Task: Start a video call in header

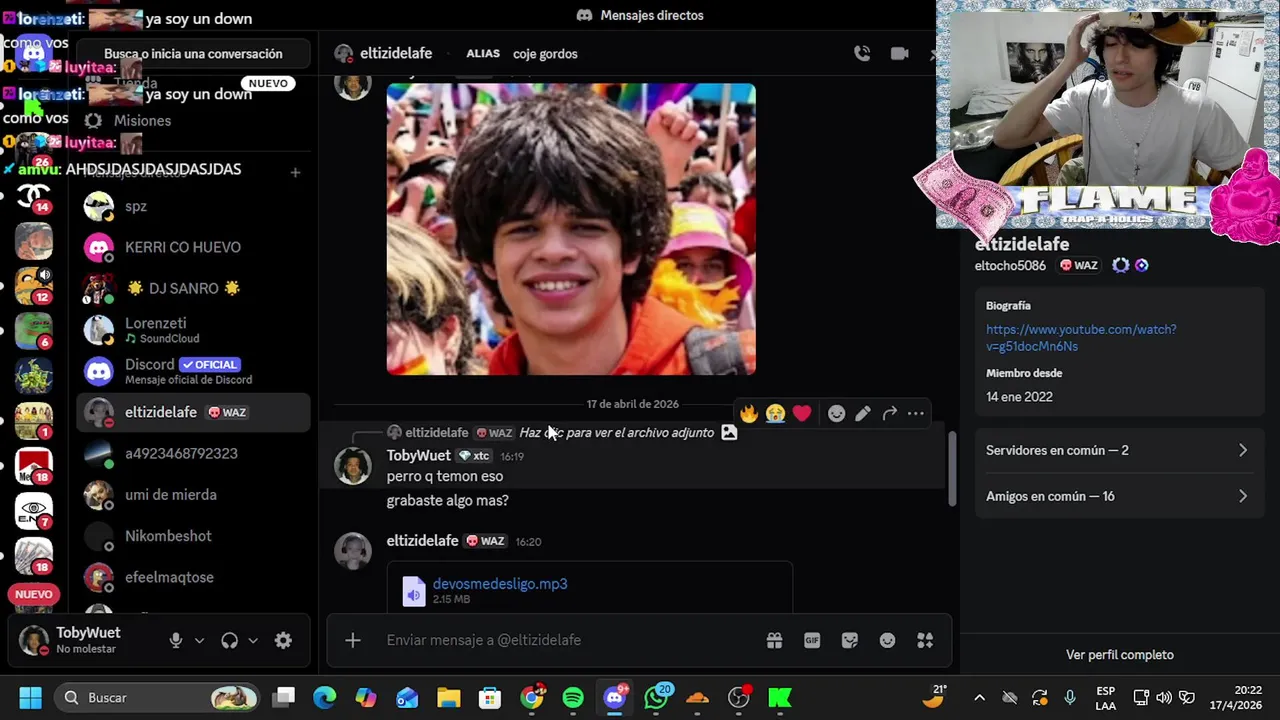Action: tap(900, 54)
